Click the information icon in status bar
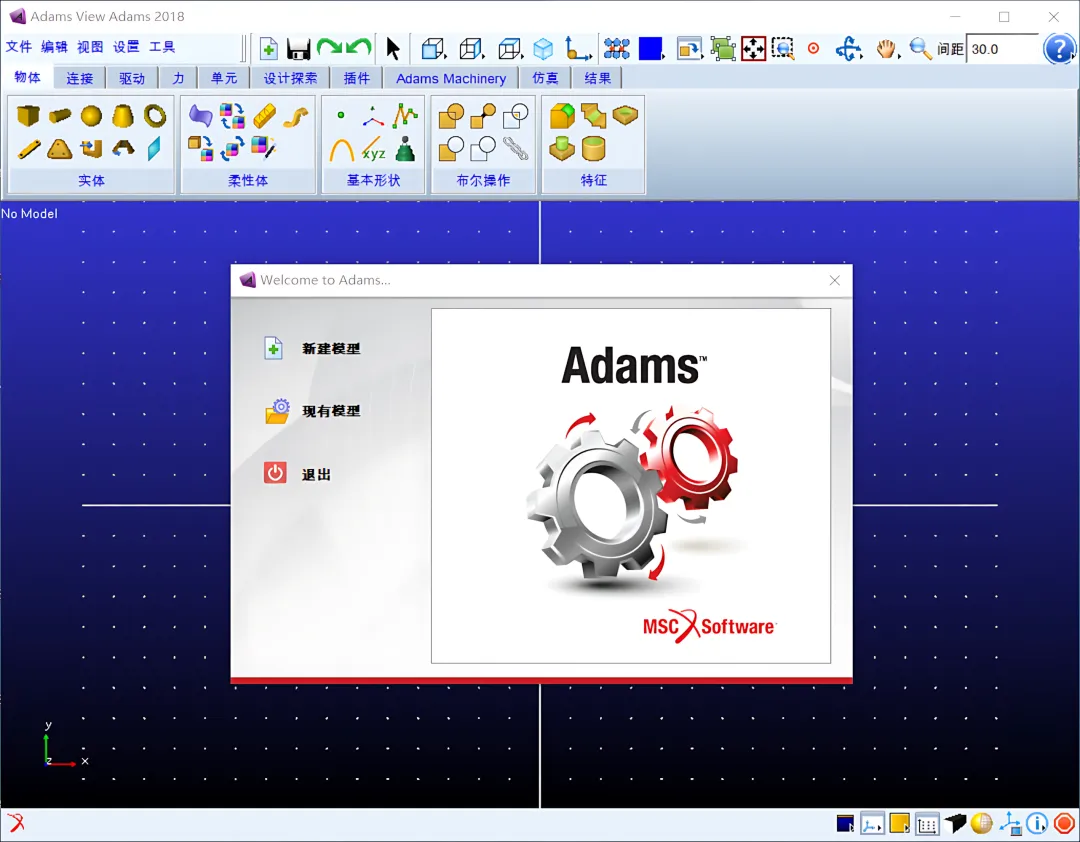The image size is (1080, 842). tap(1037, 823)
